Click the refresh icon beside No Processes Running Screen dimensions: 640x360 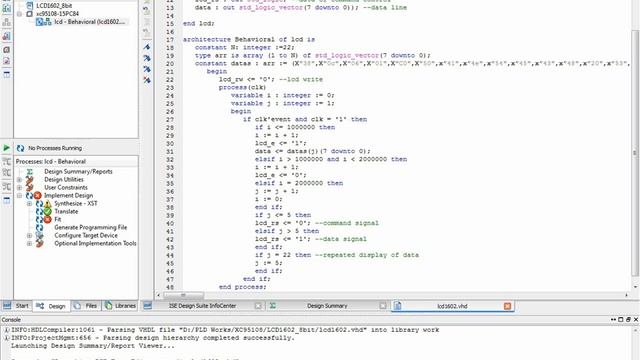coord(20,148)
